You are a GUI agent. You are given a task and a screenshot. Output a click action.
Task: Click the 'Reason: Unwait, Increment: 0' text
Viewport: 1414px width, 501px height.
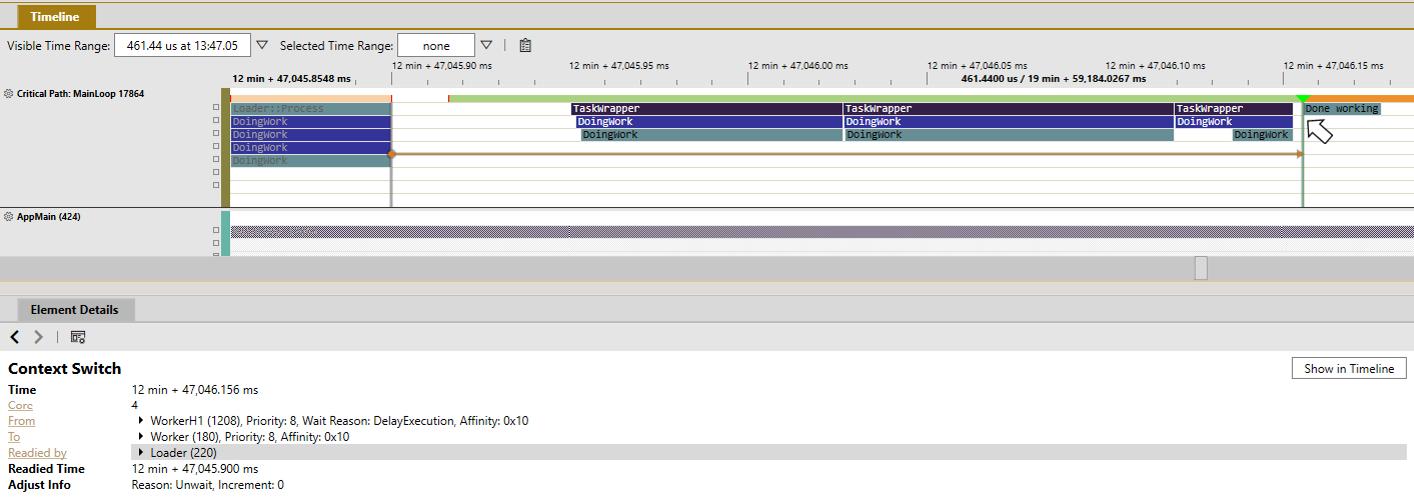point(208,485)
